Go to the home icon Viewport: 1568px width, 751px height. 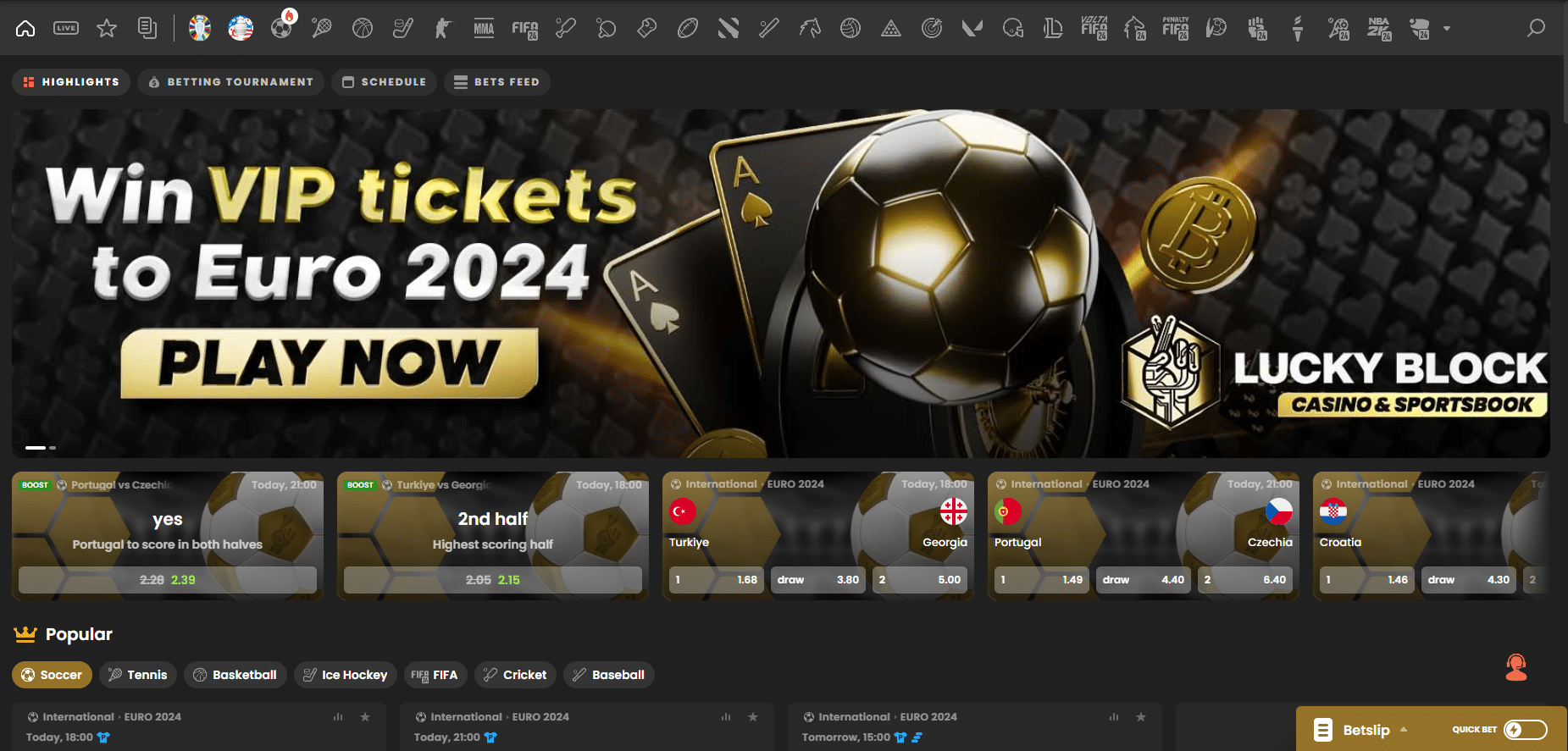25,28
